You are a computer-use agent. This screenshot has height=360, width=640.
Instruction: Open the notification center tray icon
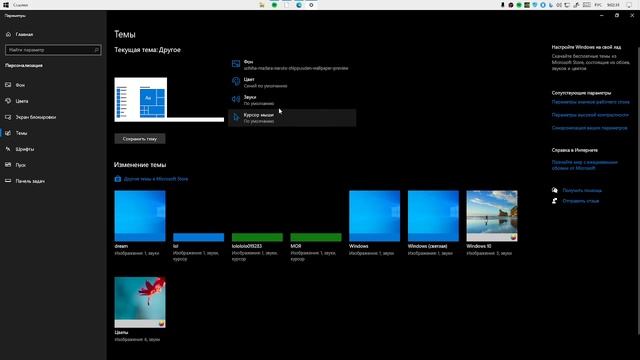[x=629, y=5]
